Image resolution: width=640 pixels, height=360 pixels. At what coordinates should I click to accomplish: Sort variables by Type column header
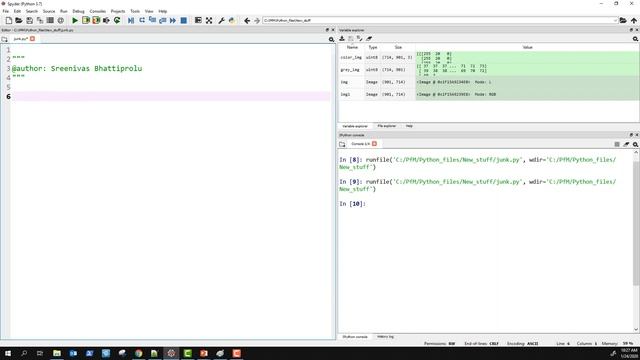(x=373, y=47)
